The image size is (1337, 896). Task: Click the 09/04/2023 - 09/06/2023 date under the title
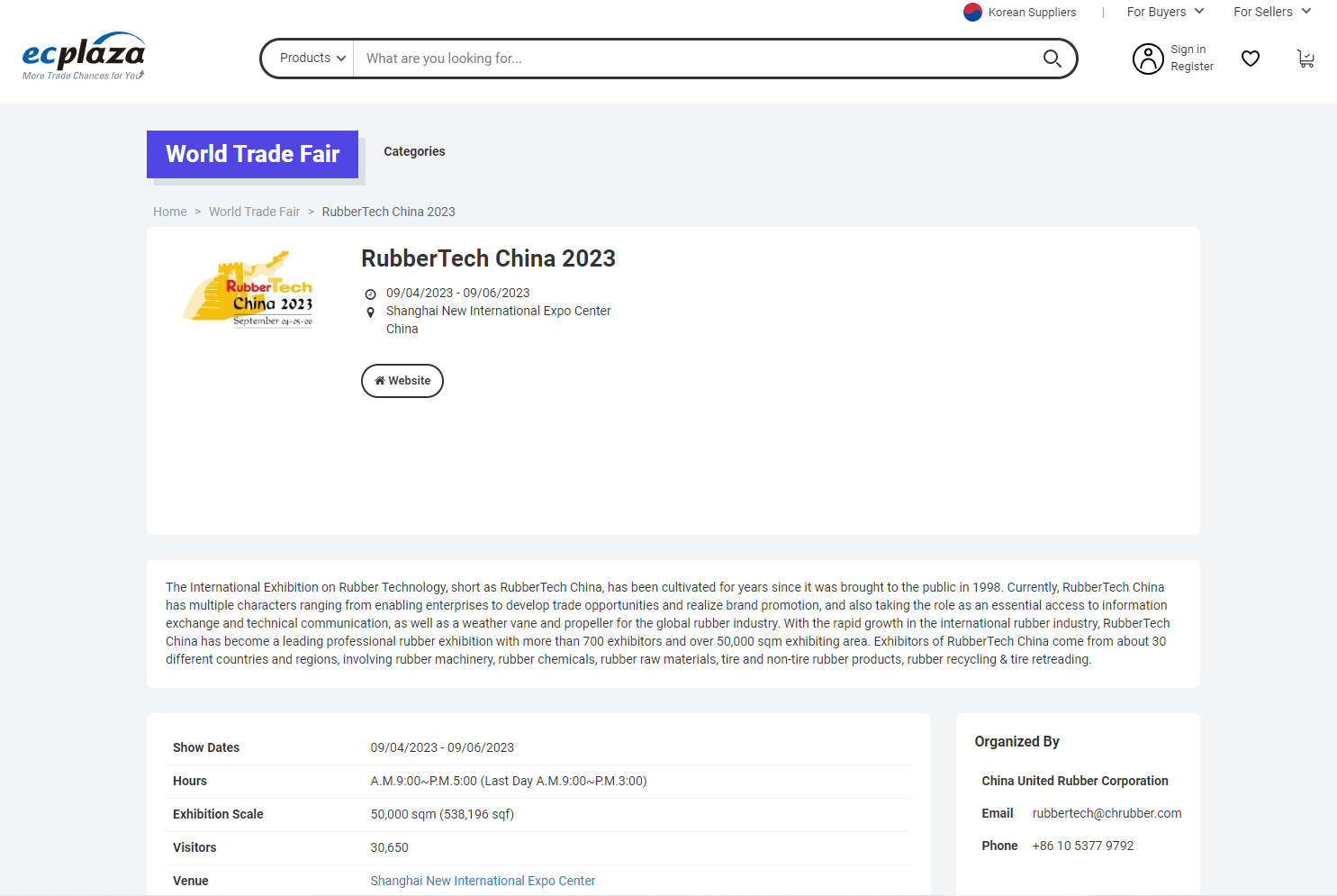coord(458,293)
